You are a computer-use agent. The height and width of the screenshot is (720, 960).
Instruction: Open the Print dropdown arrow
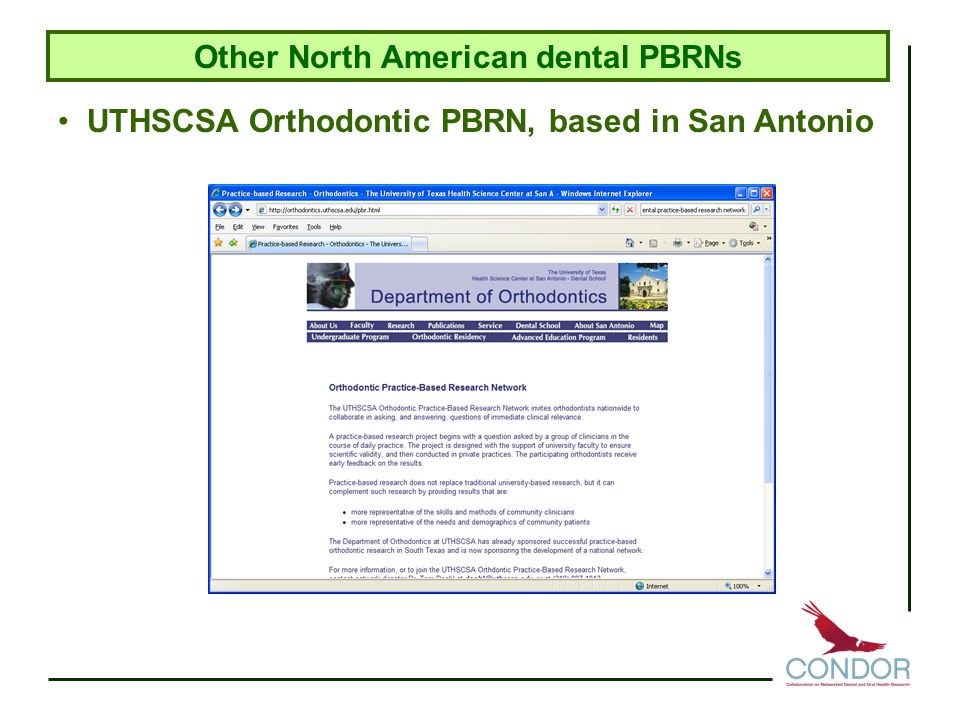tap(688, 243)
